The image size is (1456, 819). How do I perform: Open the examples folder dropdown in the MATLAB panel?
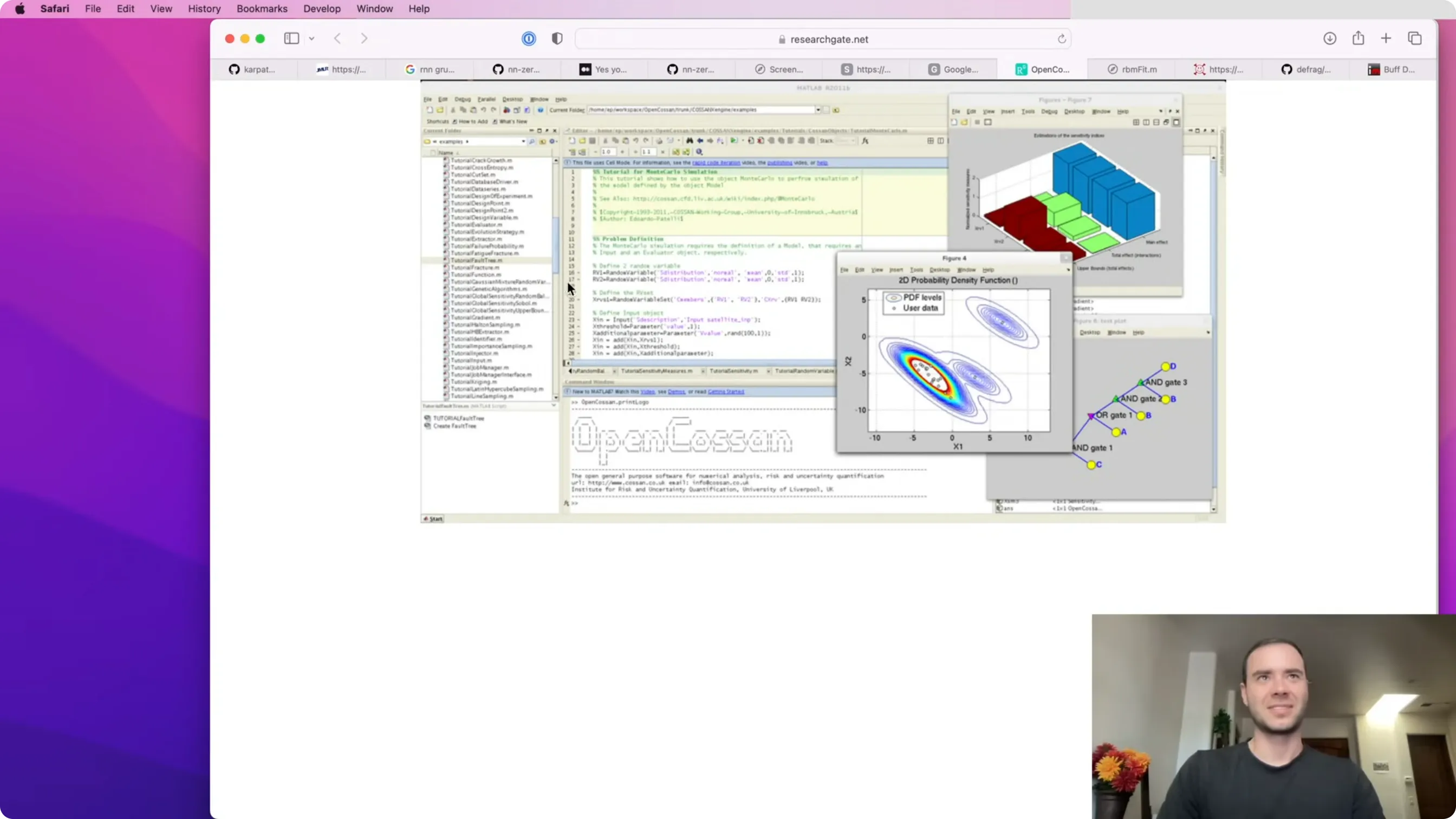523,141
